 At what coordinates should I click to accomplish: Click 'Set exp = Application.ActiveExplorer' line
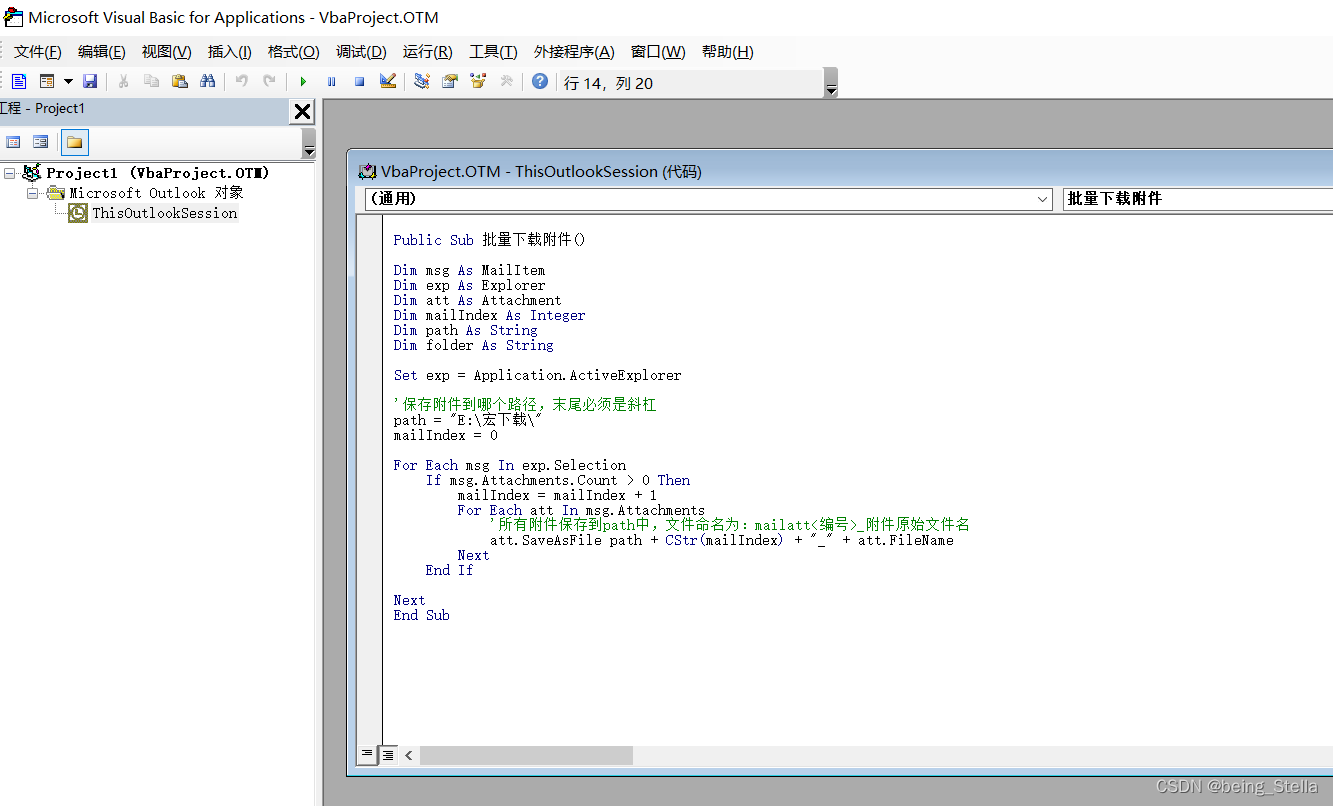tap(537, 375)
